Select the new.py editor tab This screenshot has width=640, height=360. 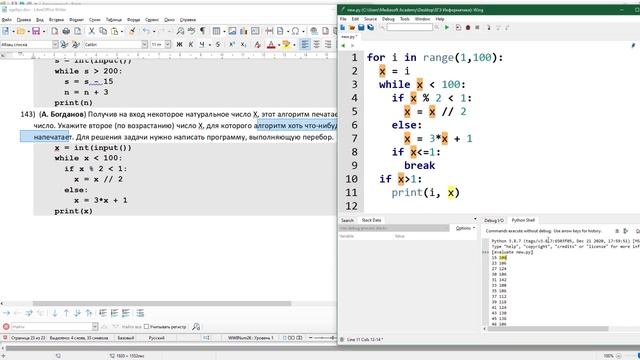(349, 37)
